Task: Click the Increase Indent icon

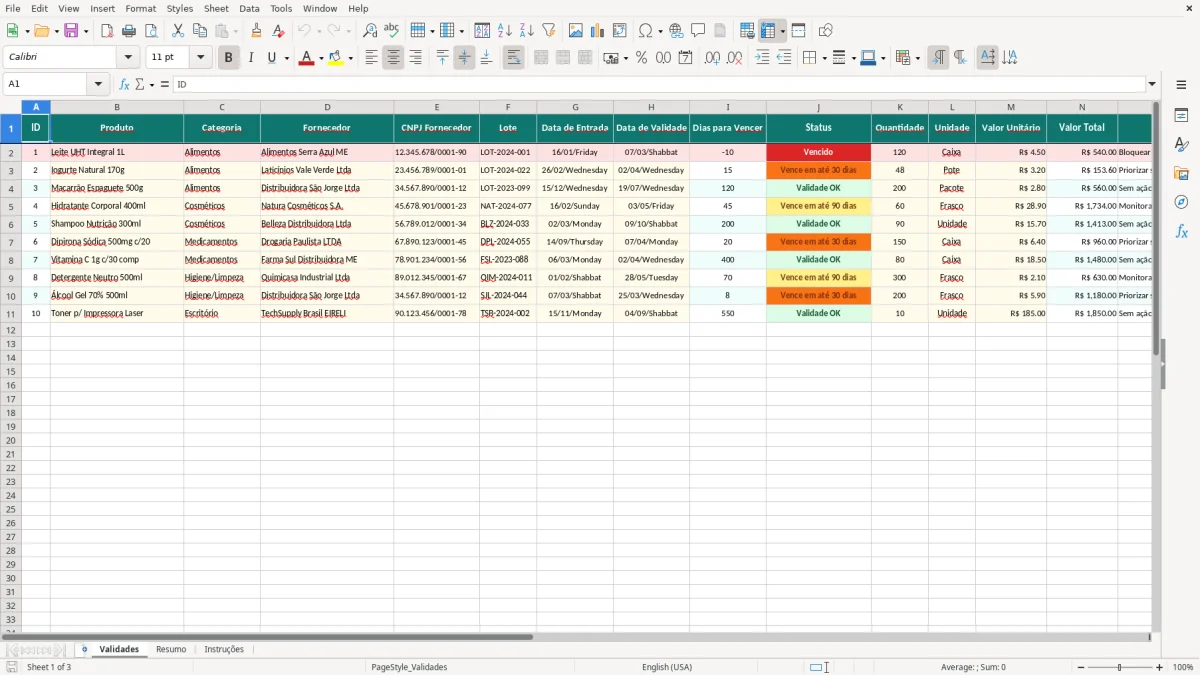Action: pos(762,58)
